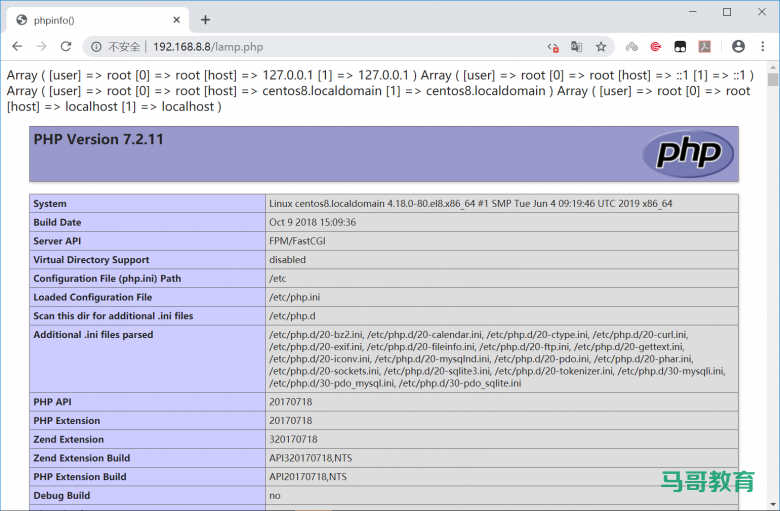Open the red circular extension icon
The height and width of the screenshot is (511, 780).
(656, 46)
